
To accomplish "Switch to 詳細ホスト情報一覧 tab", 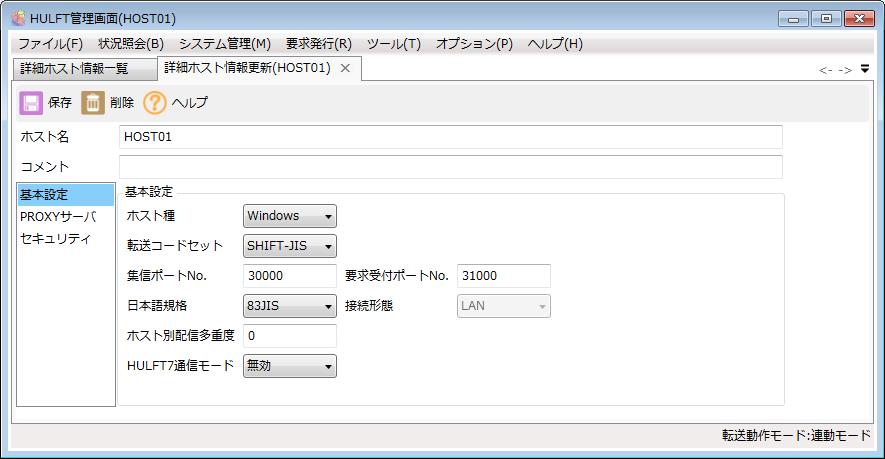I will click(85, 69).
